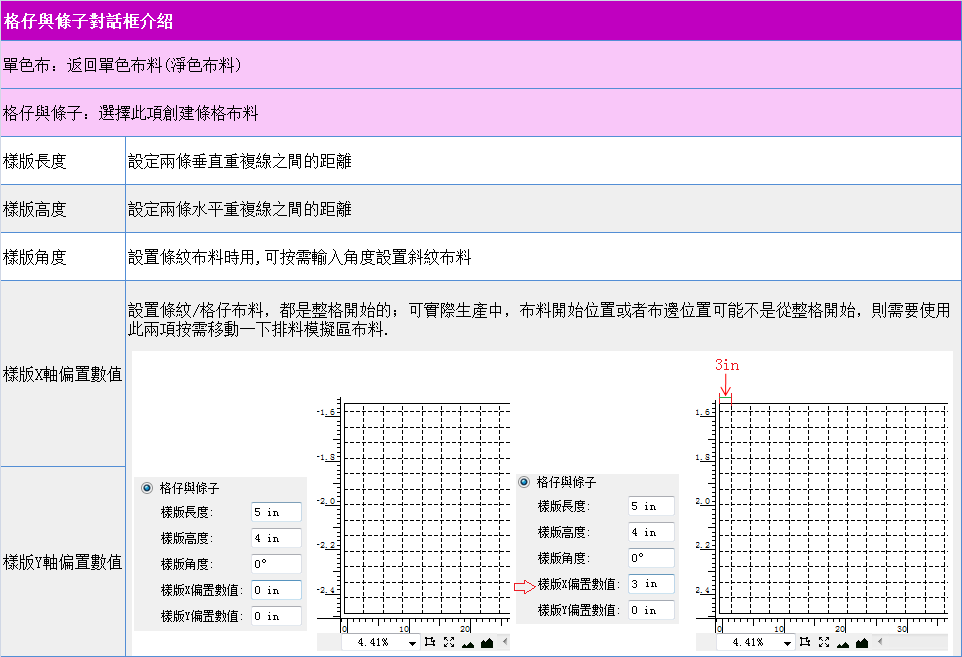Click the large mountain zoom-in icon, right preview

tap(861, 642)
